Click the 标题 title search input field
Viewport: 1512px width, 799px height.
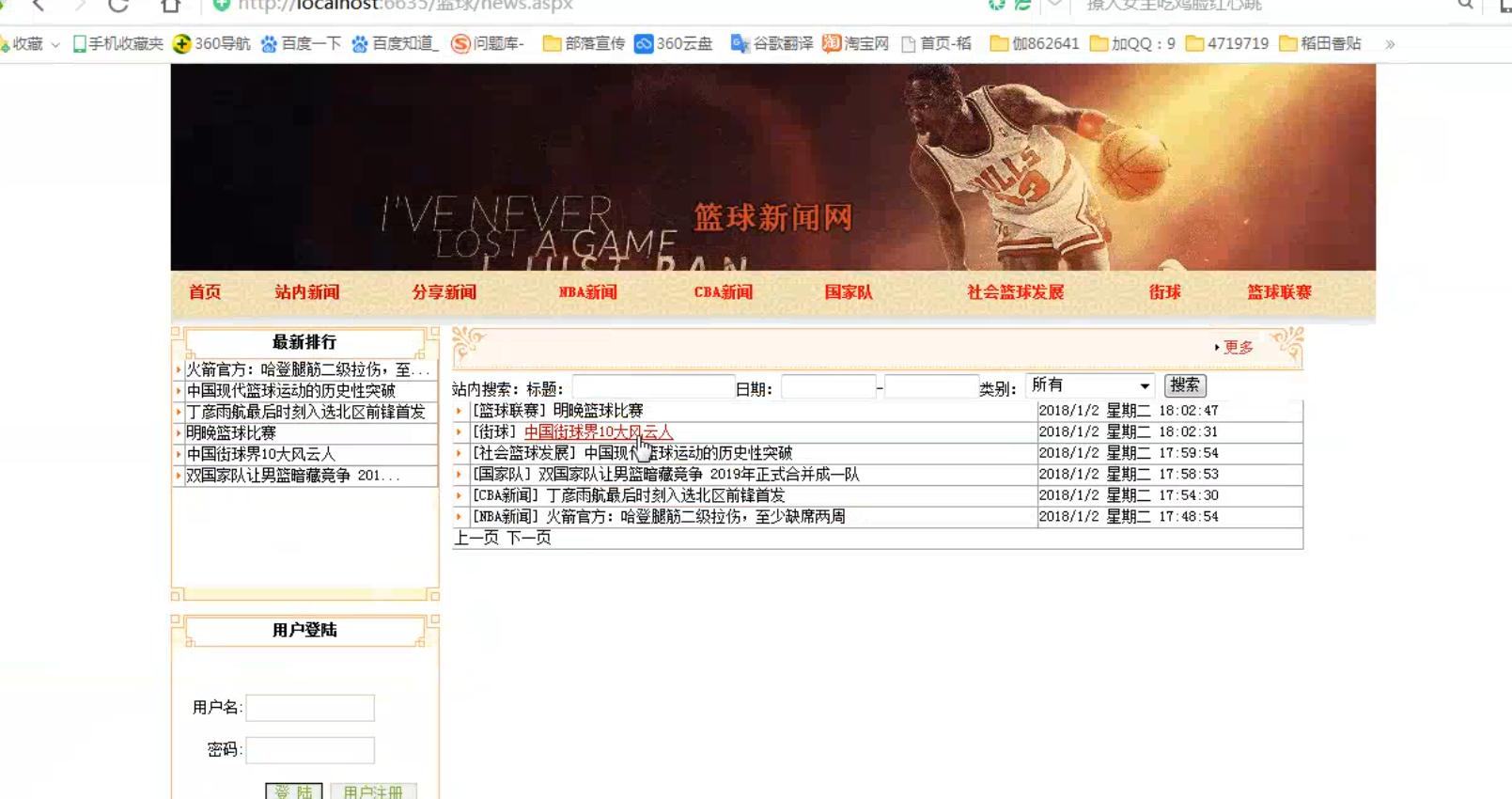653,386
